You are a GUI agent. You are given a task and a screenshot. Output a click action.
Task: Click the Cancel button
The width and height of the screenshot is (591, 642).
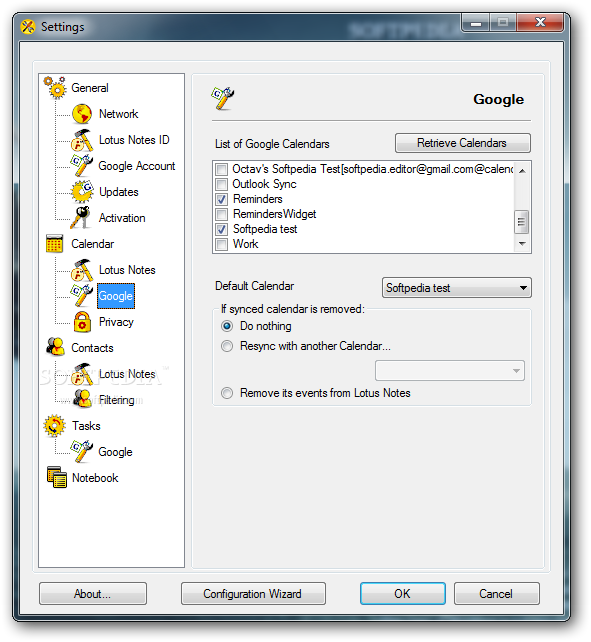pyautogui.click(x=496, y=594)
